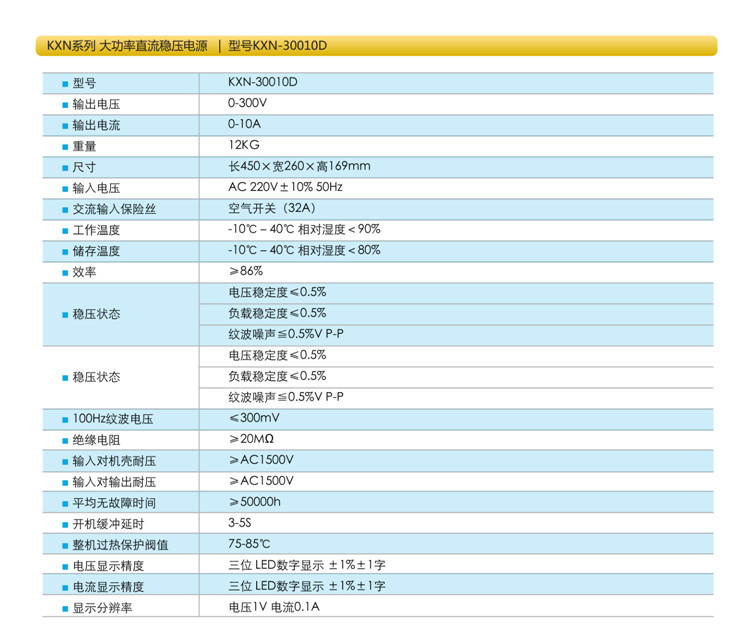The width and height of the screenshot is (755, 641).
Task: Click the '输出电流' row label
Action: point(96,125)
